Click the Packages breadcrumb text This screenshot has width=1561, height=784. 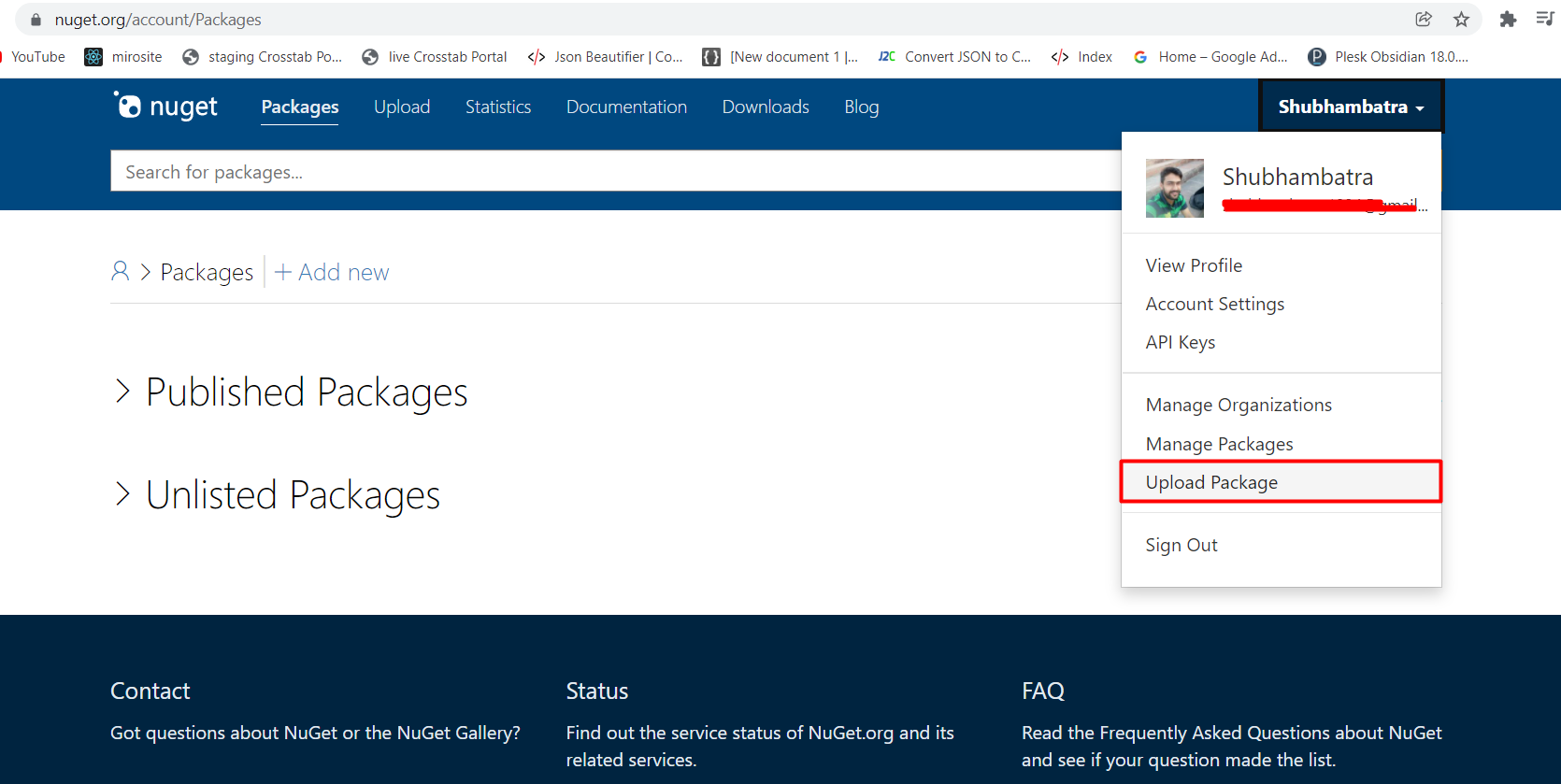[207, 272]
